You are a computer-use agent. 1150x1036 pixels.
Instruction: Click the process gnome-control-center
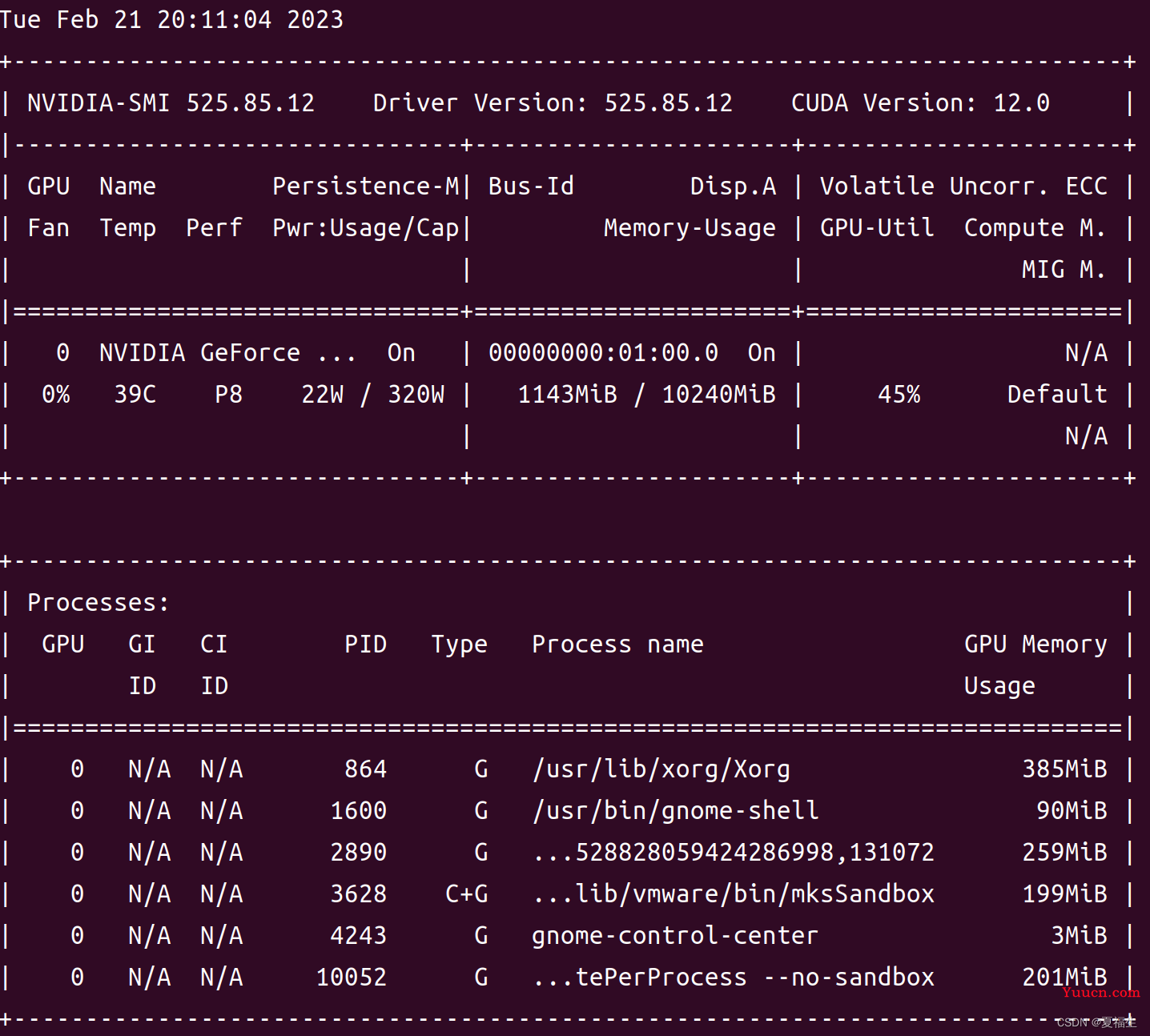pyautogui.click(x=675, y=936)
